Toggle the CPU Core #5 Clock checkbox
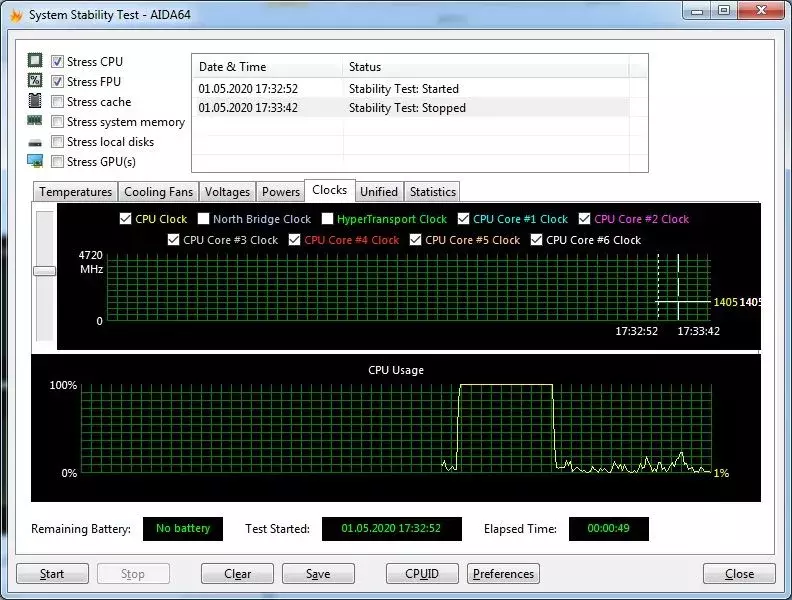 415,240
